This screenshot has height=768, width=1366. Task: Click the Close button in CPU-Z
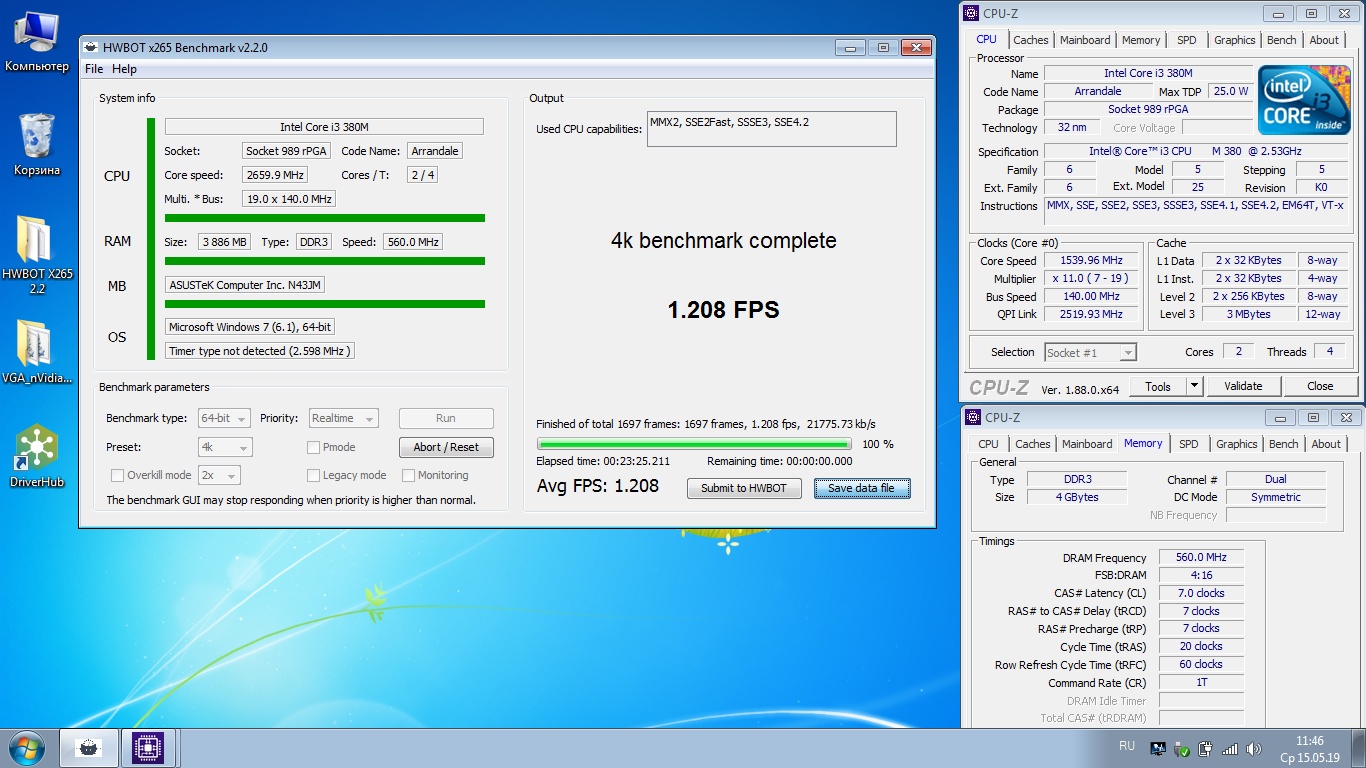pos(1320,386)
